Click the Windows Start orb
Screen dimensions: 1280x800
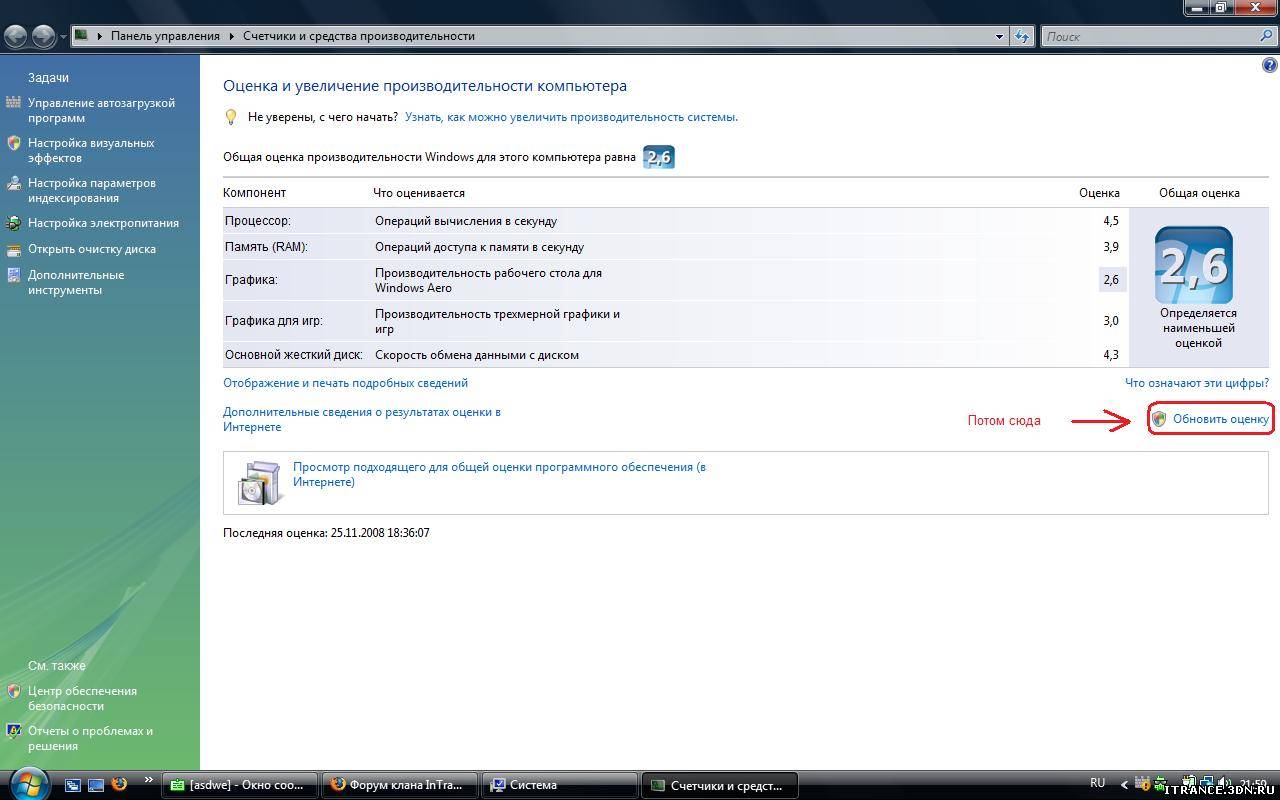click(x=29, y=783)
